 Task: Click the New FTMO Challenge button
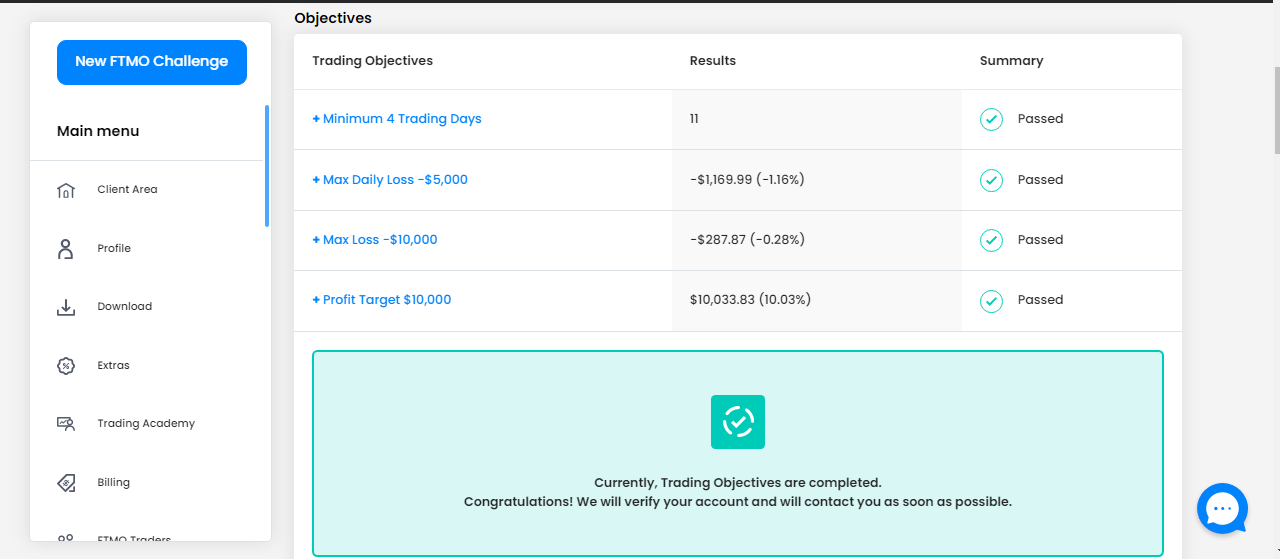click(x=152, y=62)
